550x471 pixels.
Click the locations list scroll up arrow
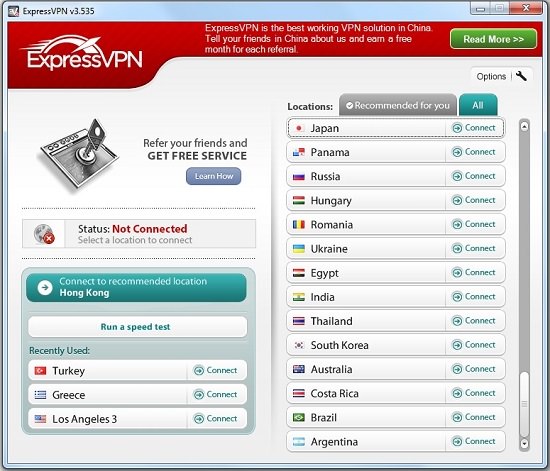524,127
